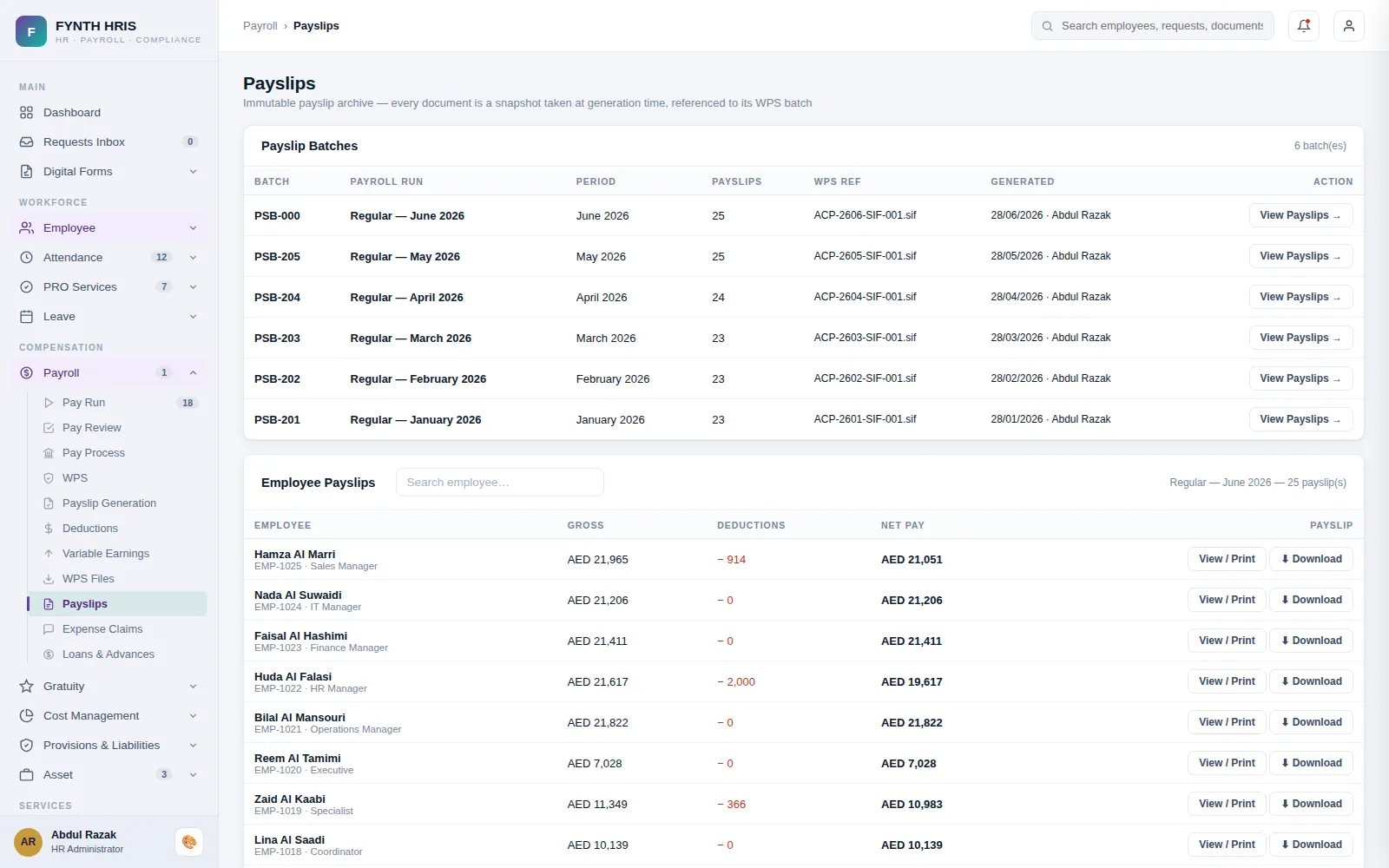Click the Attendance clock icon
The height and width of the screenshot is (868, 1389).
pos(27,258)
